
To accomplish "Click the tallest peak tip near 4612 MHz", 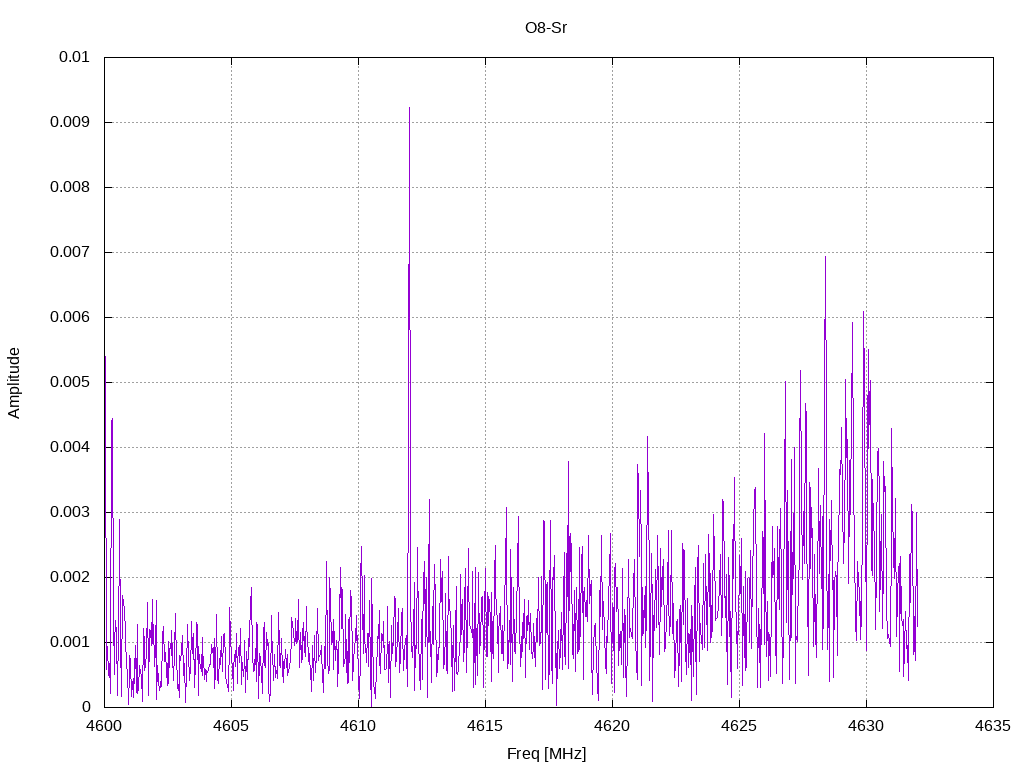I will pos(409,108).
